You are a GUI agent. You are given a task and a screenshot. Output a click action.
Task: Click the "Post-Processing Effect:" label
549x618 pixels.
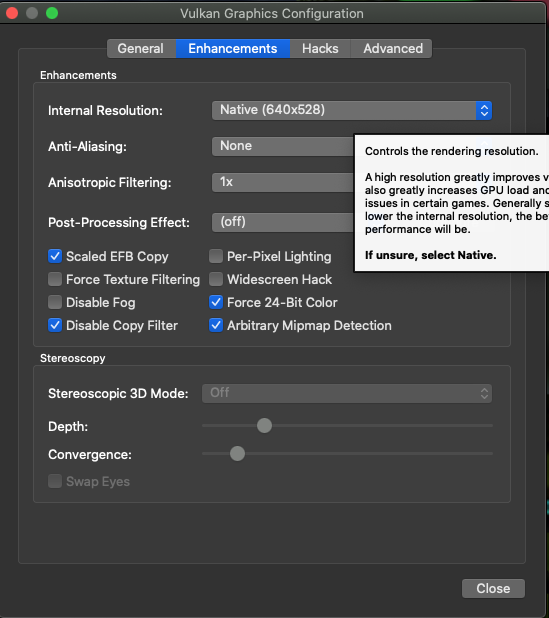[119, 222]
